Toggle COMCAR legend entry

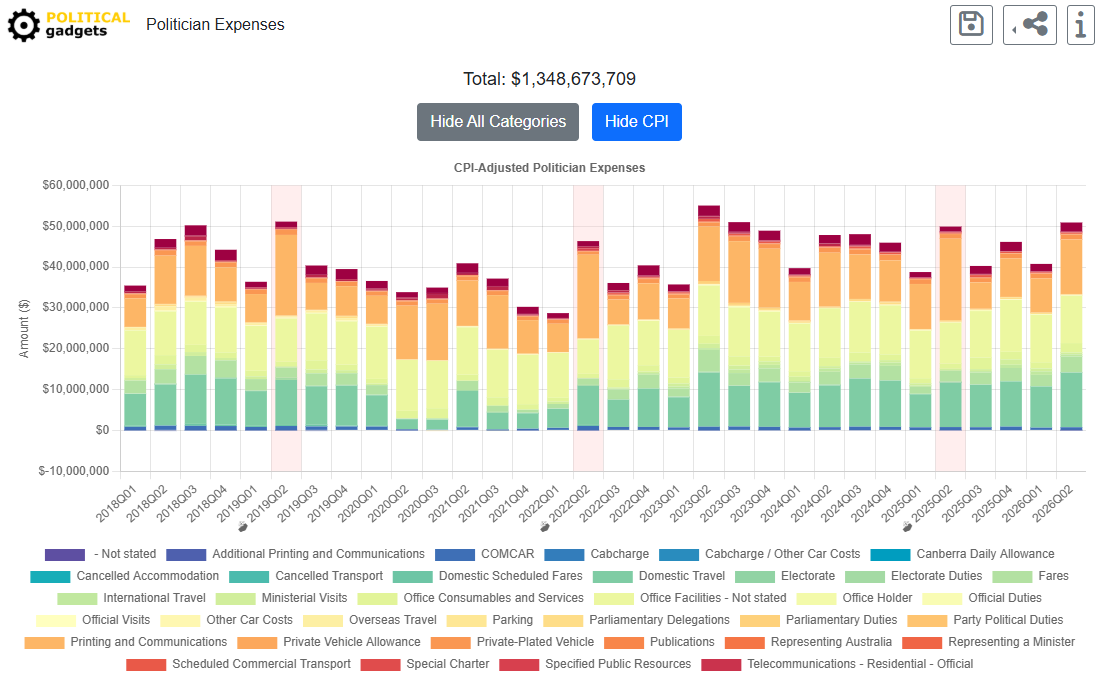[484, 554]
